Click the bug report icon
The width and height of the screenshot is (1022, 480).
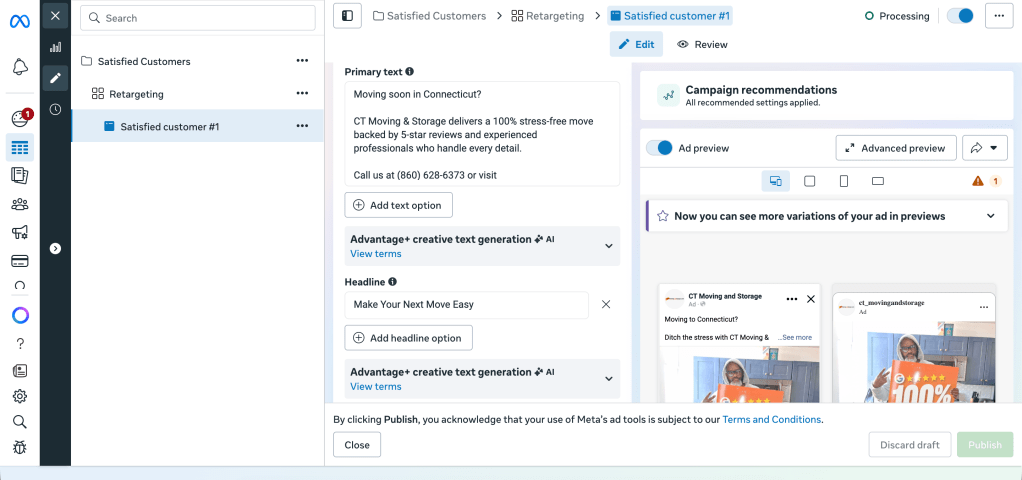[19, 448]
